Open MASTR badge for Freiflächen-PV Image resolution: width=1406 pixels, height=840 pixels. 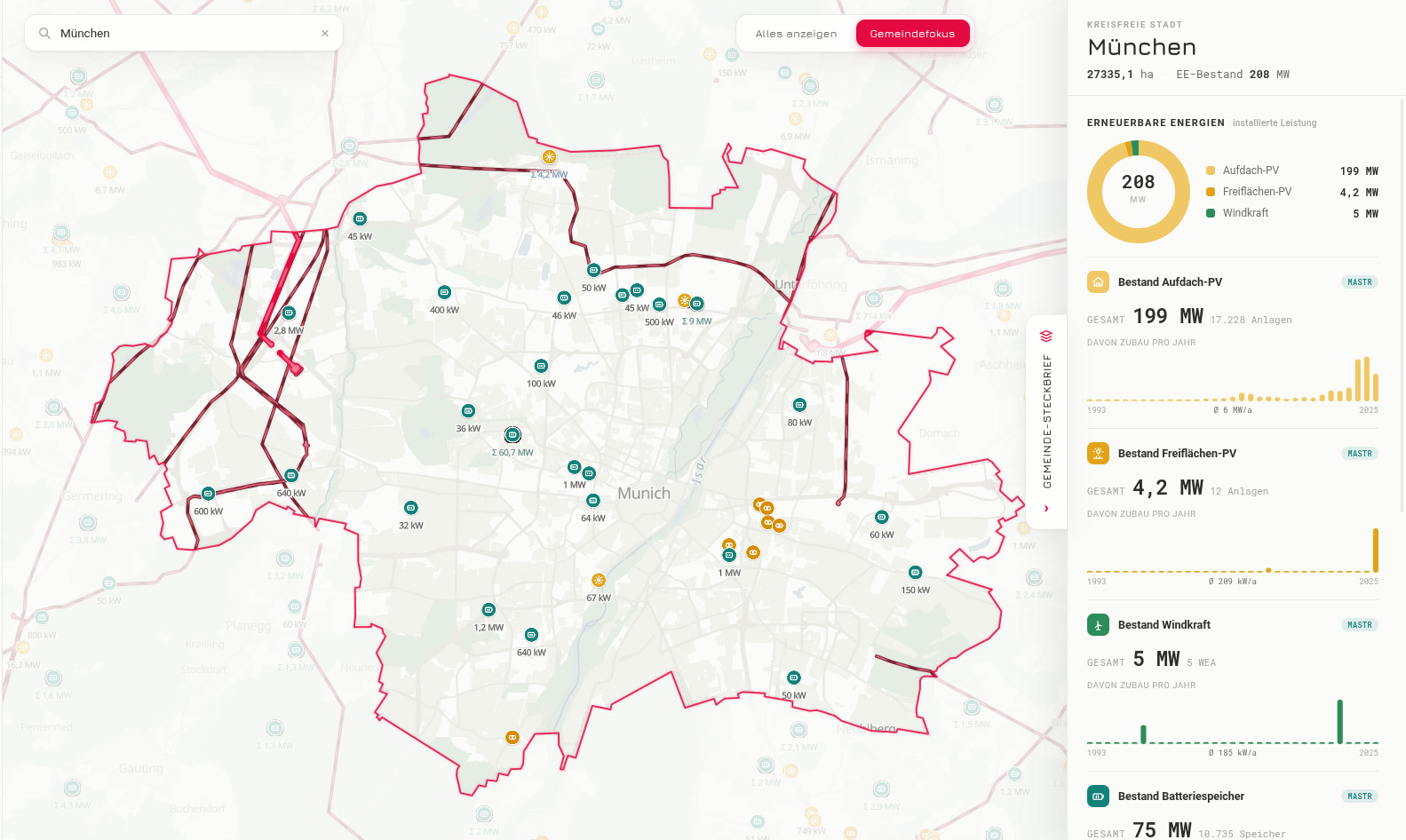click(1359, 454)
